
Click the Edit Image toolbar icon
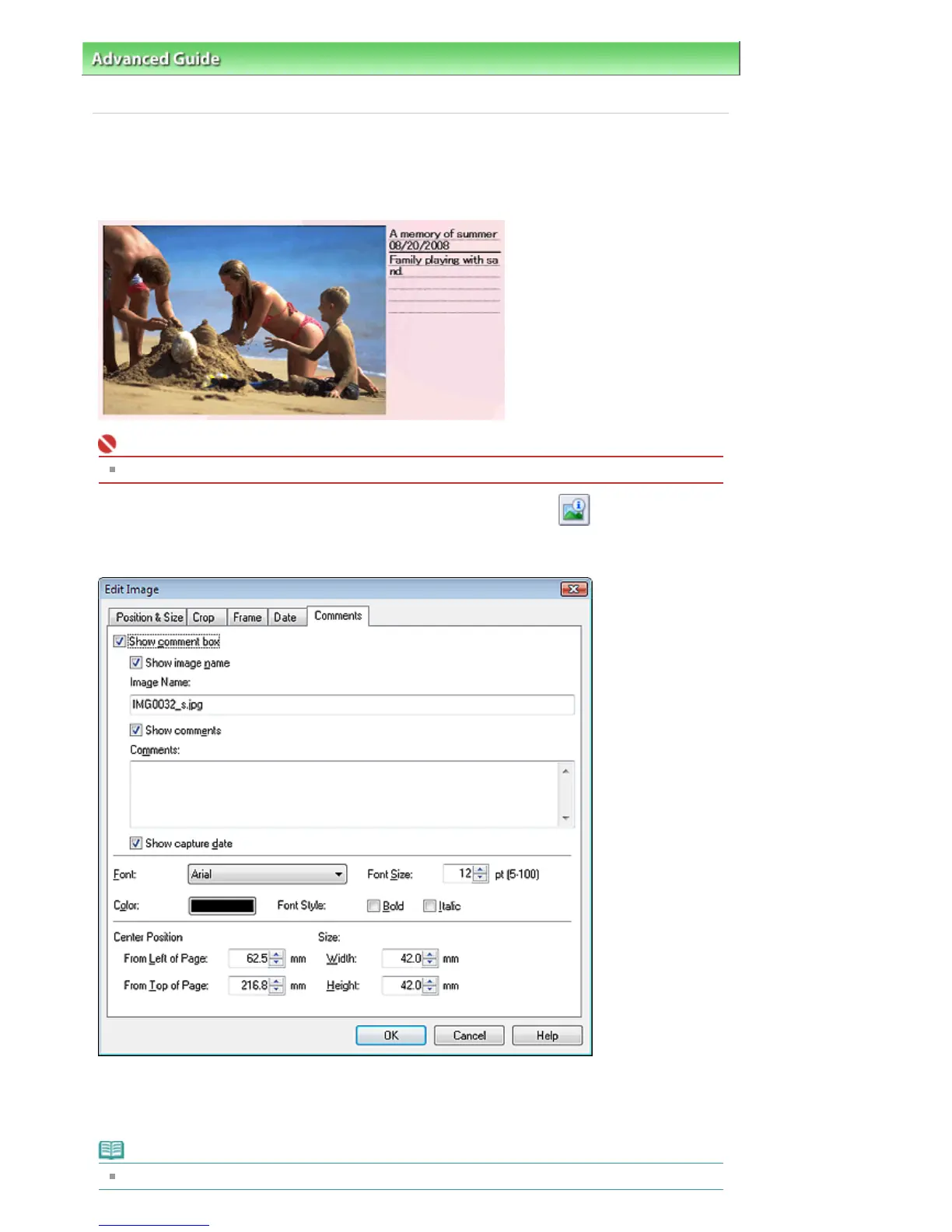[574, 509]
